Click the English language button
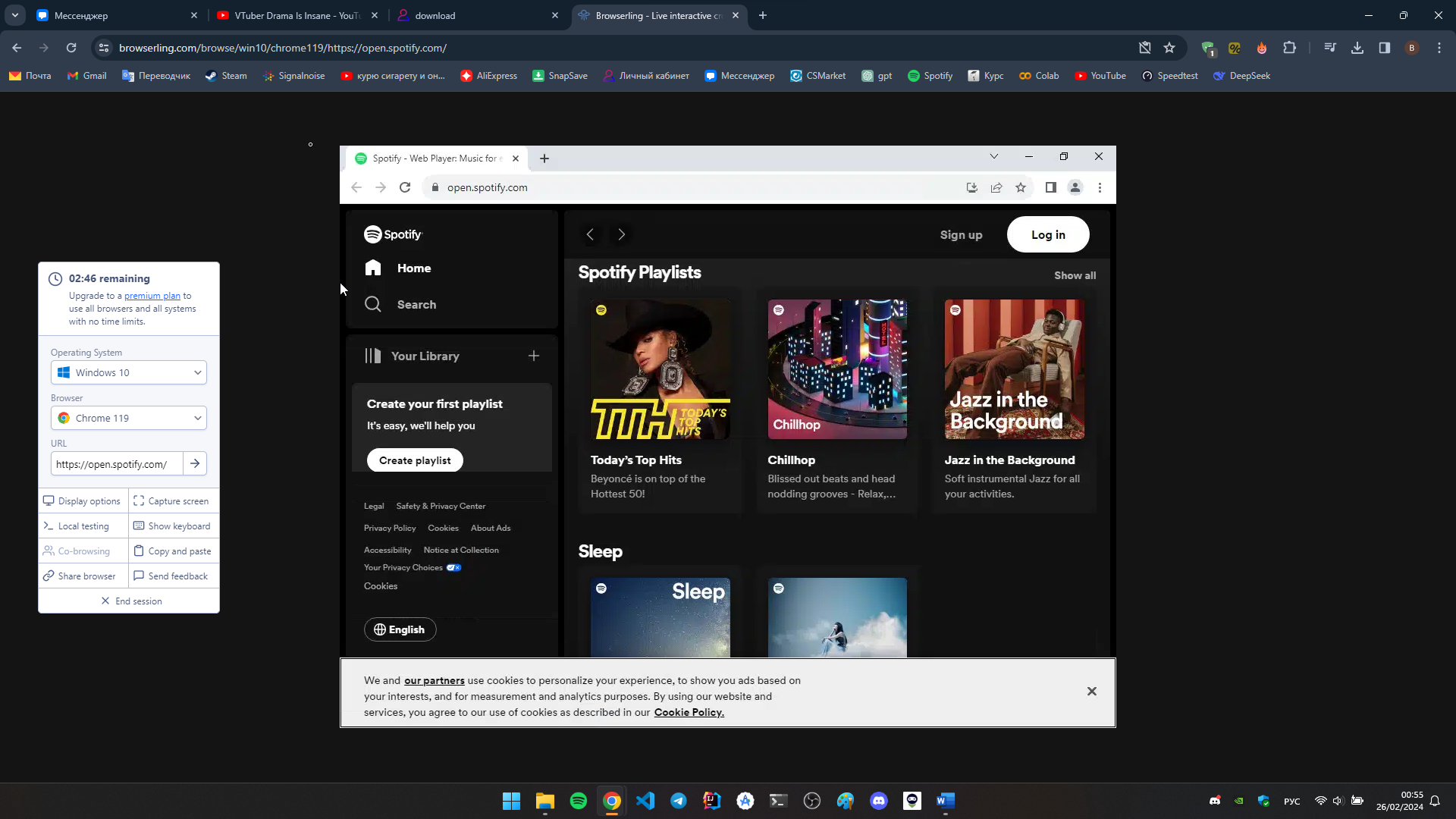1456x819 pixels. pyautogui.click(x=400, y=629)
